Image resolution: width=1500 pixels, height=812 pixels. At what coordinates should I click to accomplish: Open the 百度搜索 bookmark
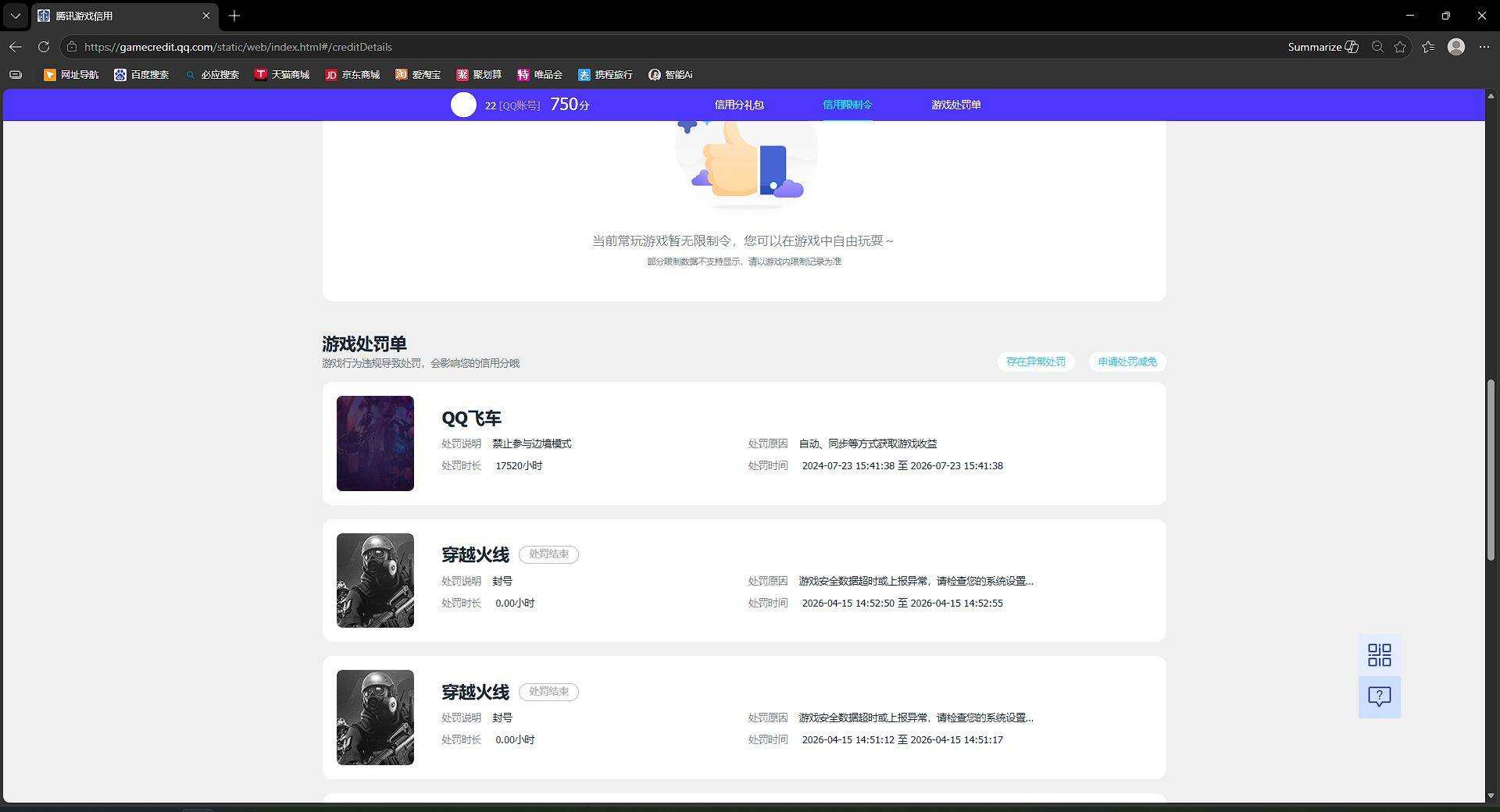coord(141,75)
